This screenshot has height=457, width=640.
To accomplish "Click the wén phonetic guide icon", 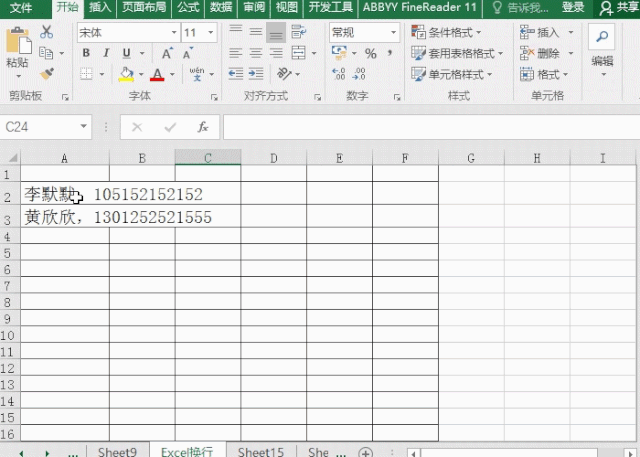I will (x=197, y=74).
